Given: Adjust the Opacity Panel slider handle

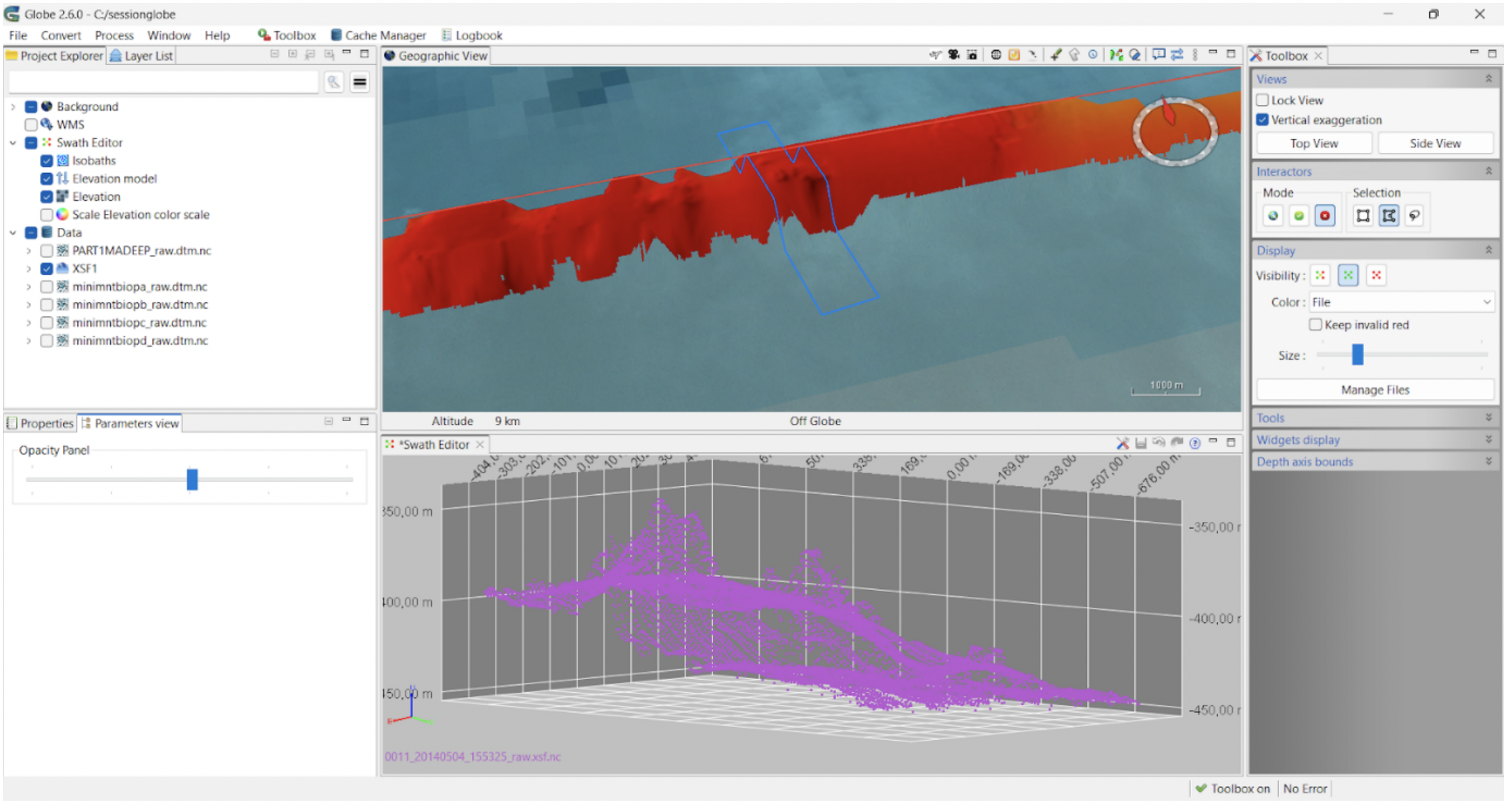Looking at the screenshot, I should point(192,479).
